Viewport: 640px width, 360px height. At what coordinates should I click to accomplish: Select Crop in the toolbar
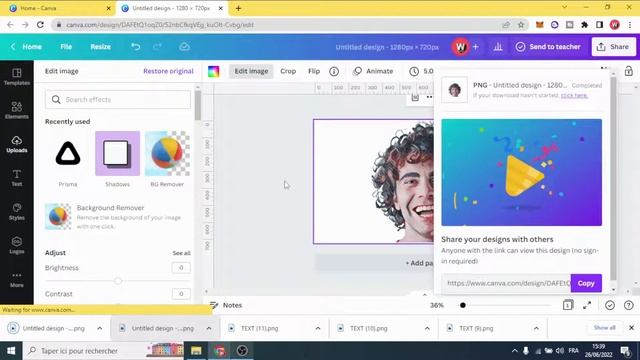[288, 71]
